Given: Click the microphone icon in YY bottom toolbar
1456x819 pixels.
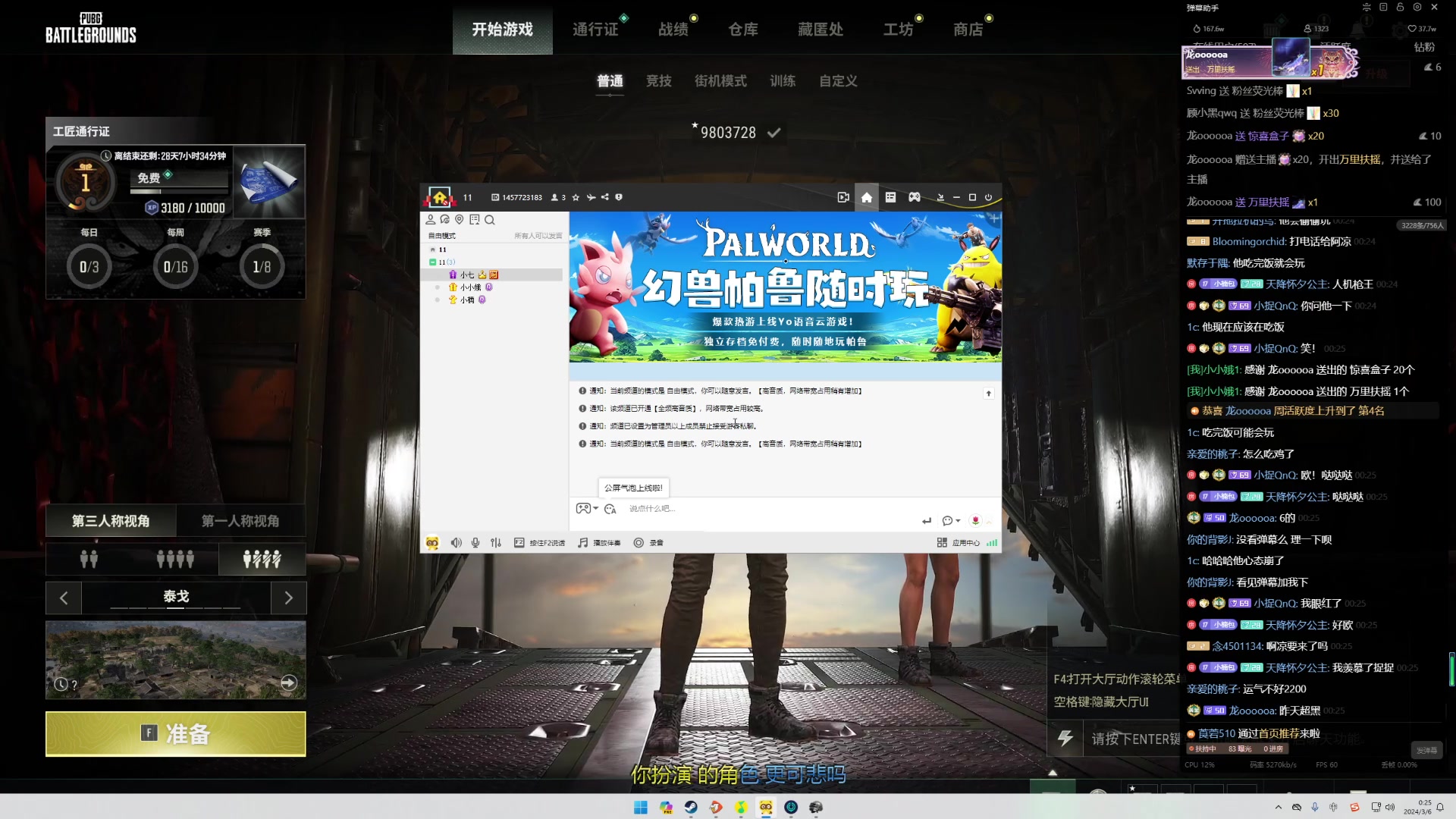Looking at the screenshot, I should [475, 543].
